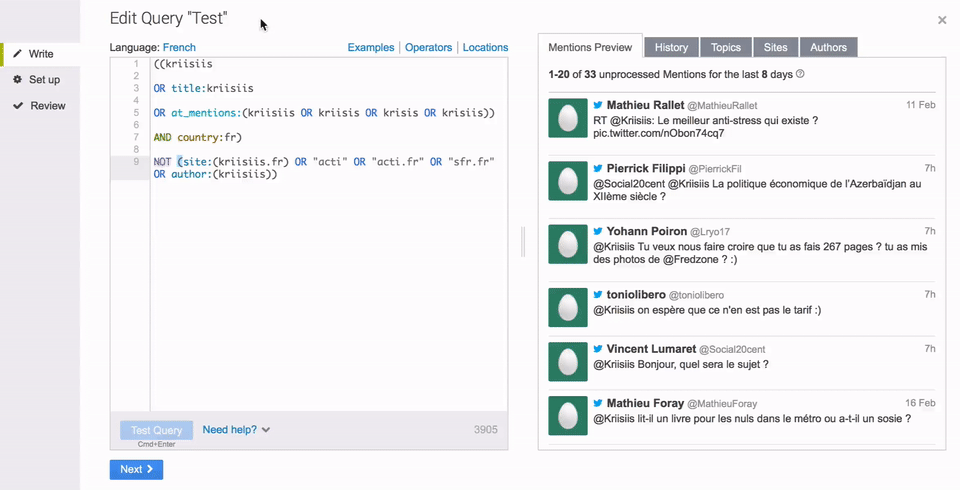Screen dimensions: 960x490
Task: Click the panel divider resize handle
Action: coord(523,242)
